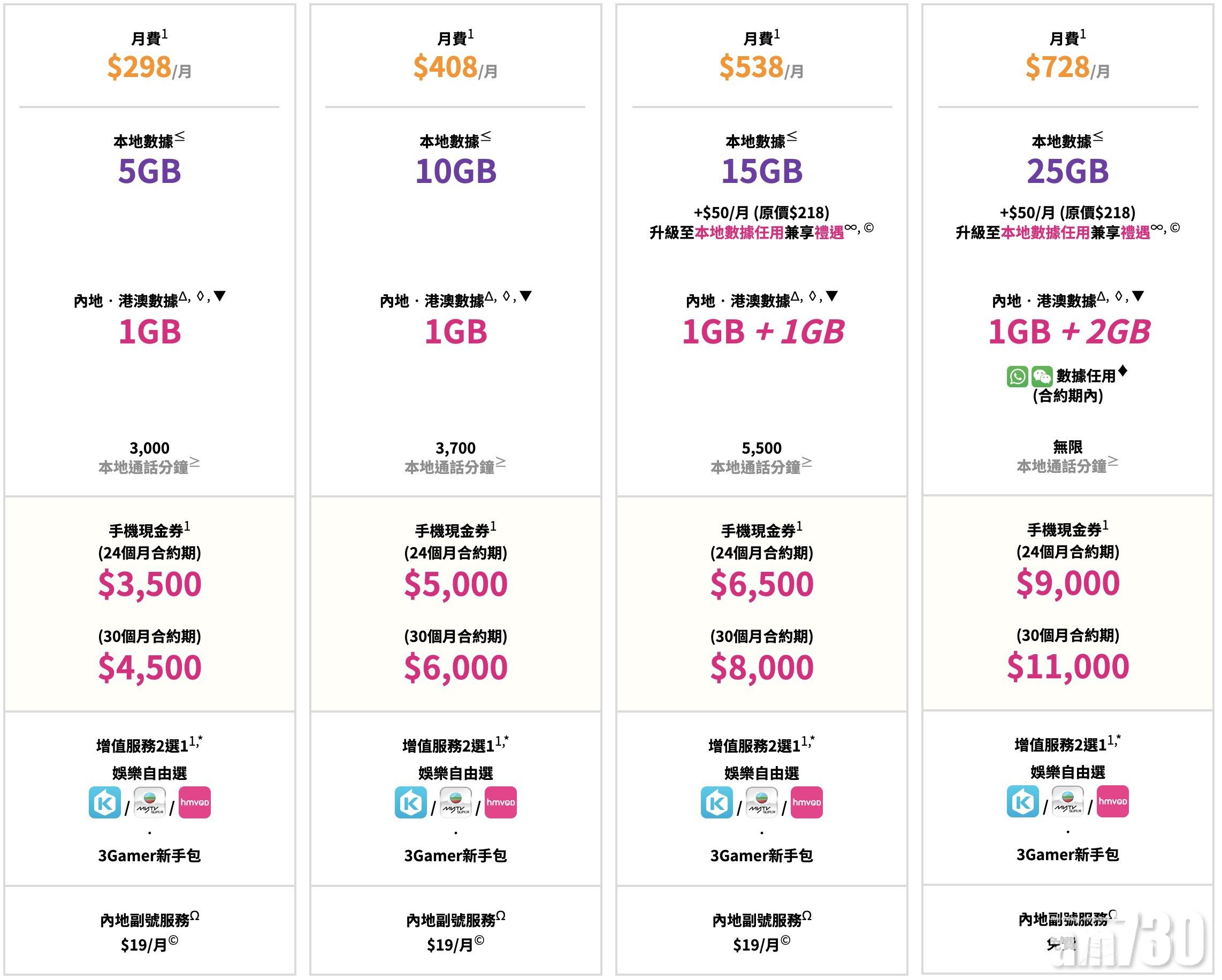
Task: Click the hmvod icon in the $298 plan
Action: [x=194, y=802]
